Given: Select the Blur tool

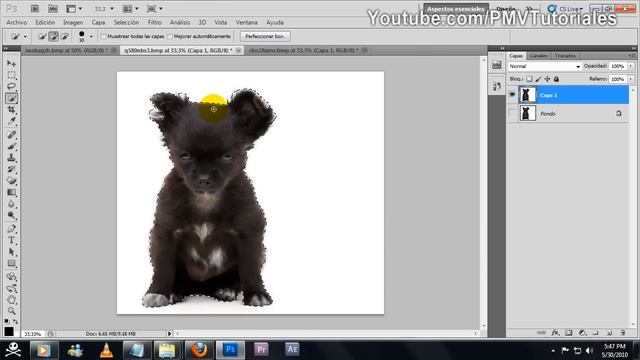Looking at the screenshot, I should coord(11,204).
